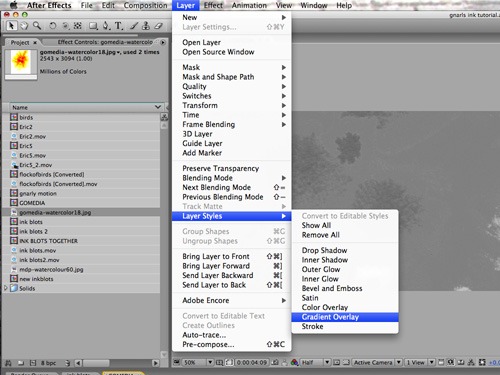Select the Eraser tool
This screenshot has width=500, height=375.
pyautogui.click(x=158, y=26)
